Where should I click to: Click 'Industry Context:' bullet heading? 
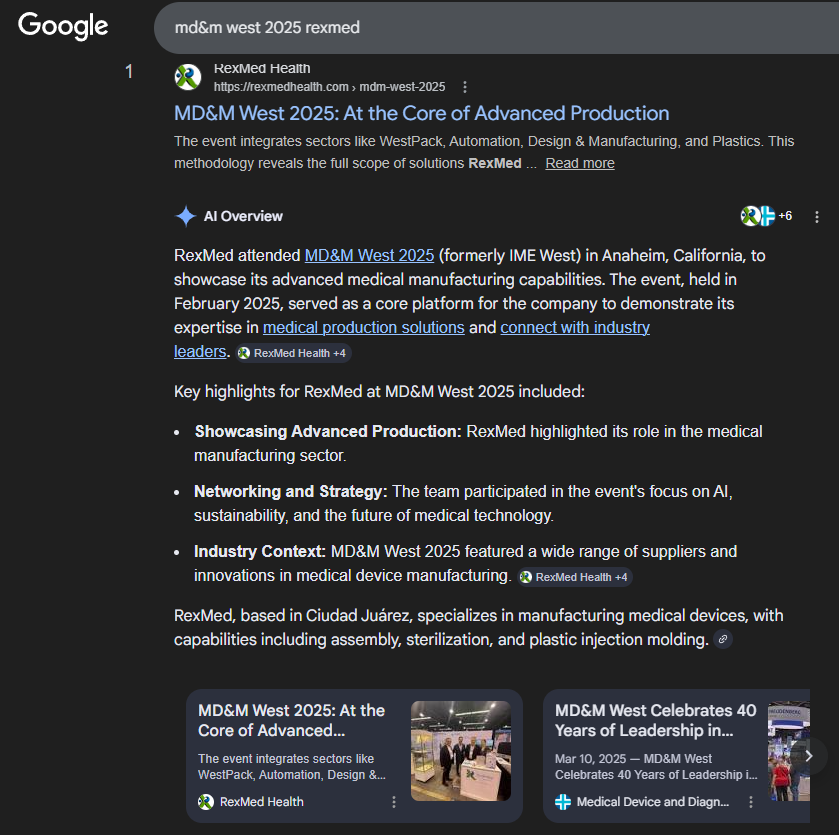point(260,551)
